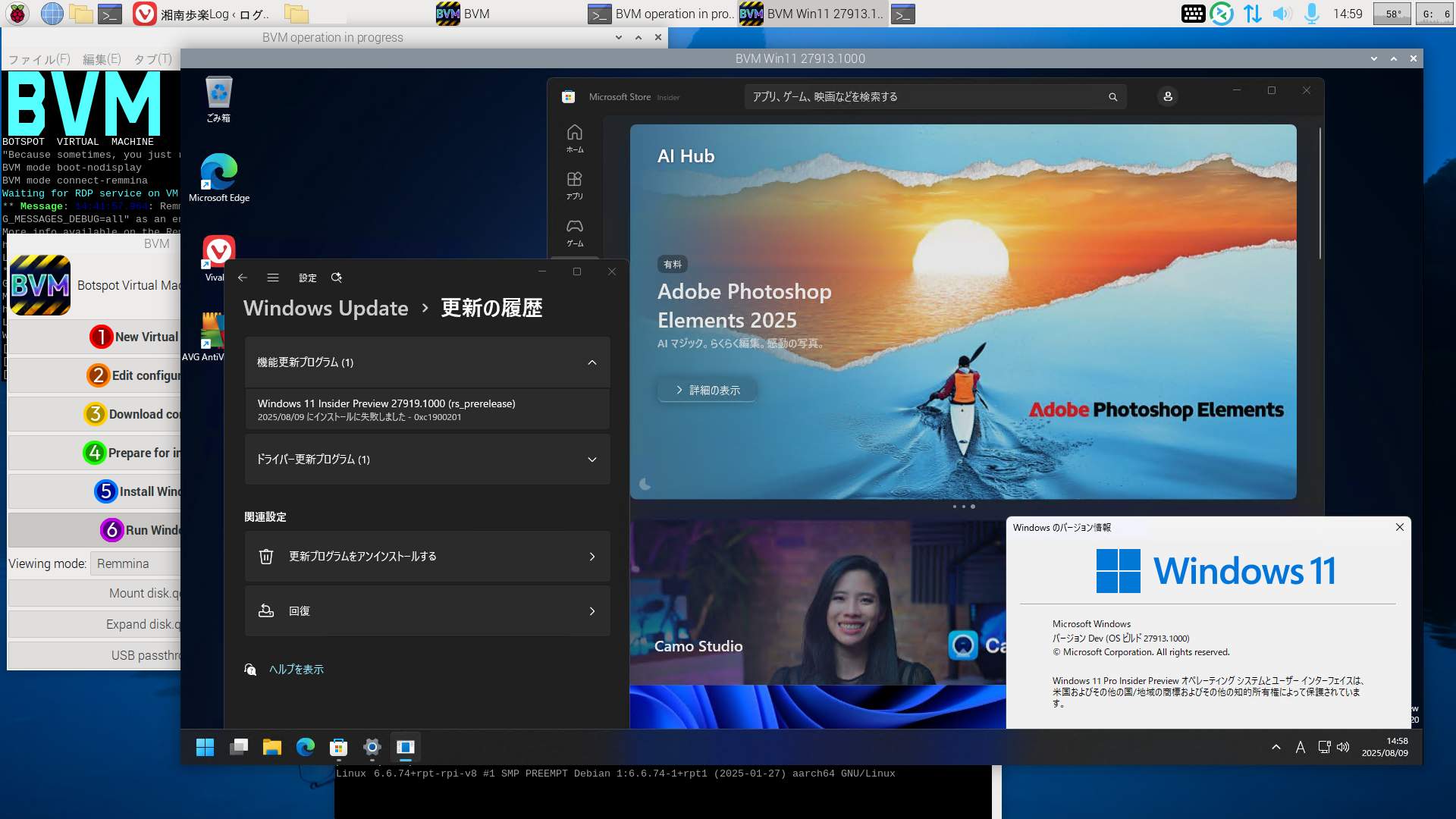
Task: Open winver app in Windows taskbar
Action: (x=406, y=748)
